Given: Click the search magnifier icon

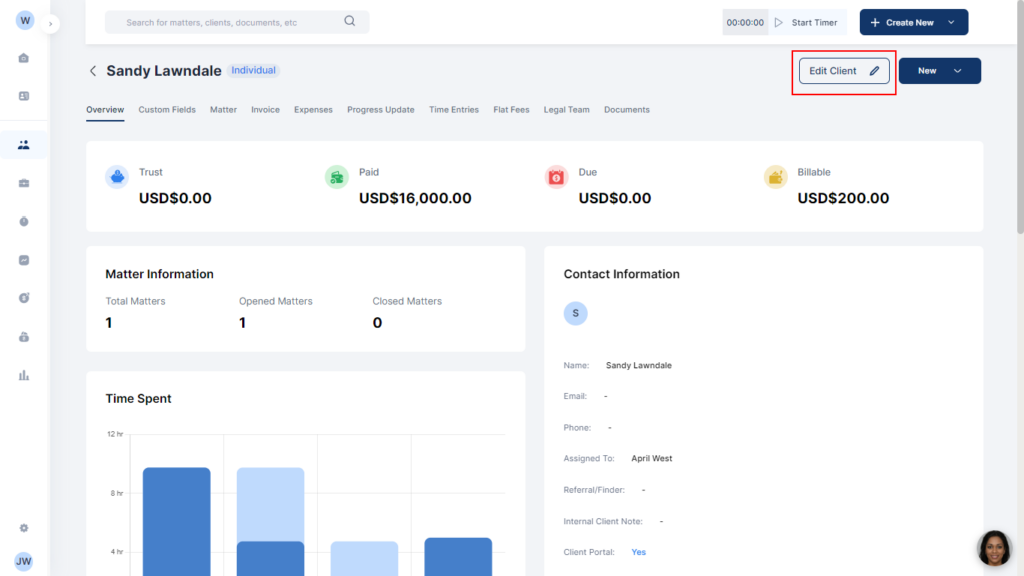Looking at the screenshot, I should click(349, 22).
